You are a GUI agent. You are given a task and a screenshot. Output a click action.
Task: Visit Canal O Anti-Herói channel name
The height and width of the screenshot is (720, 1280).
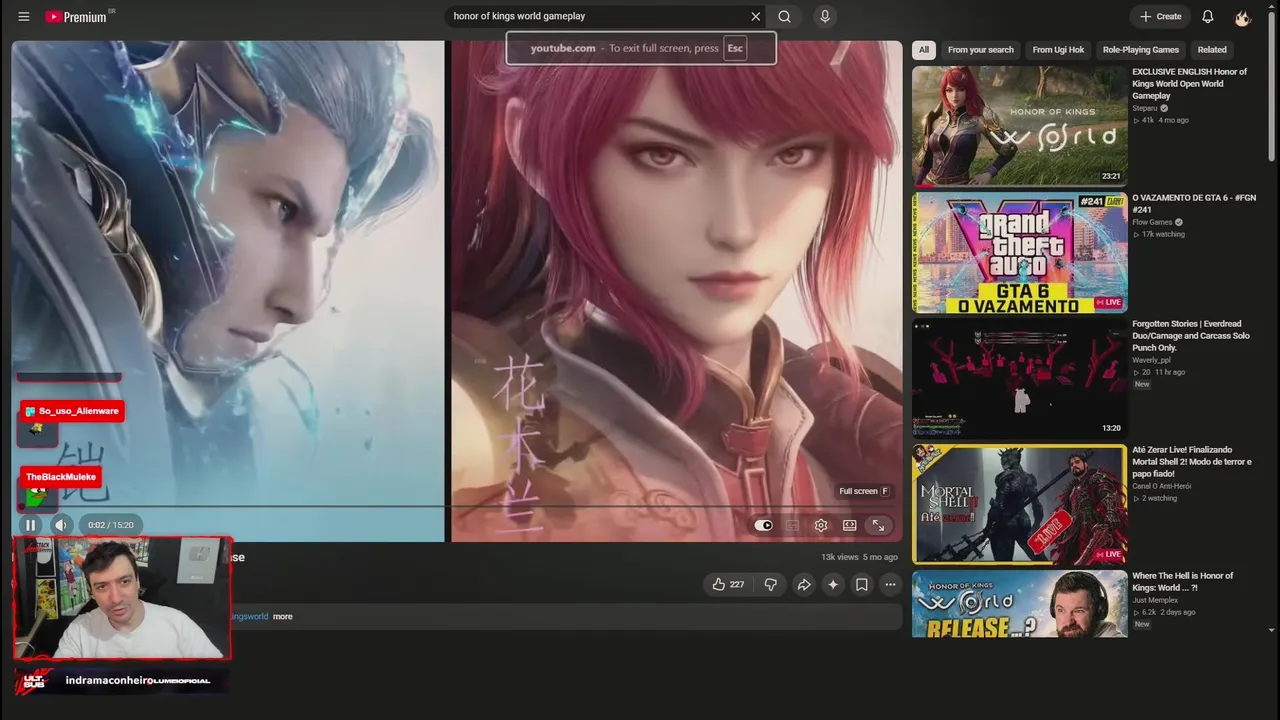point(1161,486)
